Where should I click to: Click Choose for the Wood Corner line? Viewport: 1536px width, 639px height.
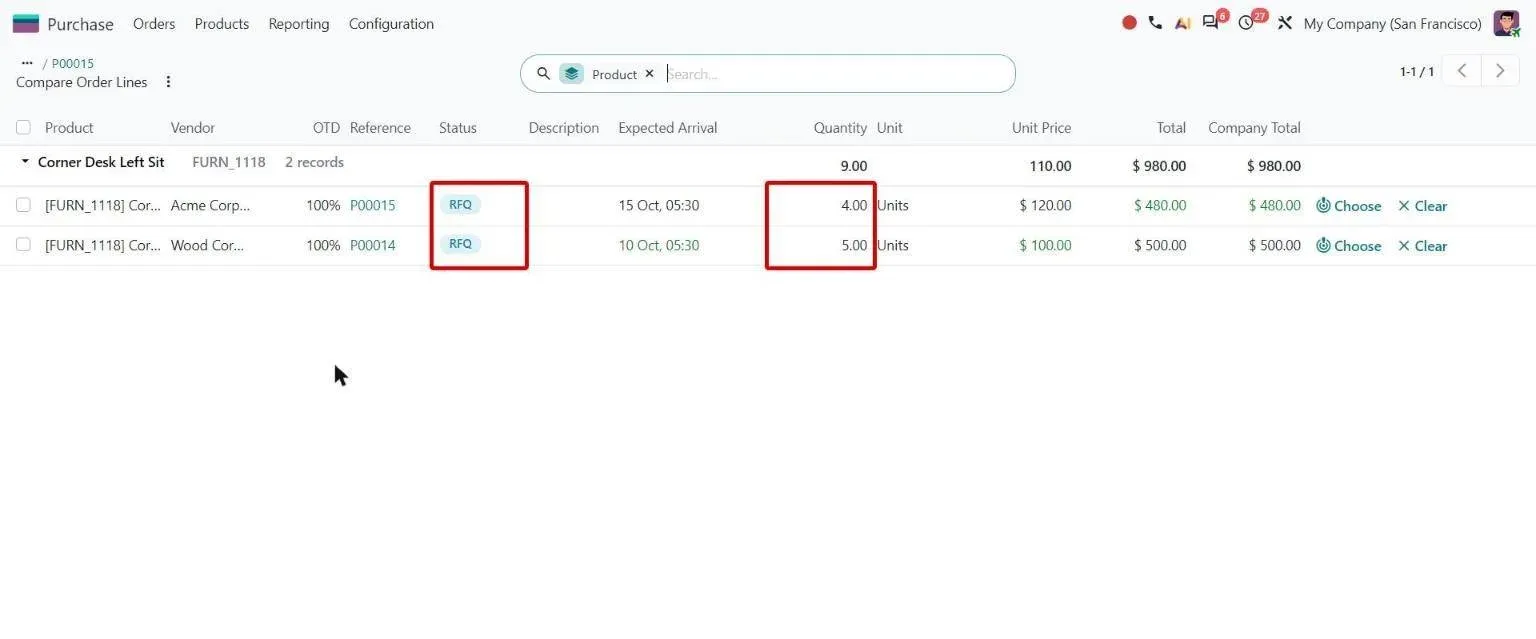pos(1348,246)
